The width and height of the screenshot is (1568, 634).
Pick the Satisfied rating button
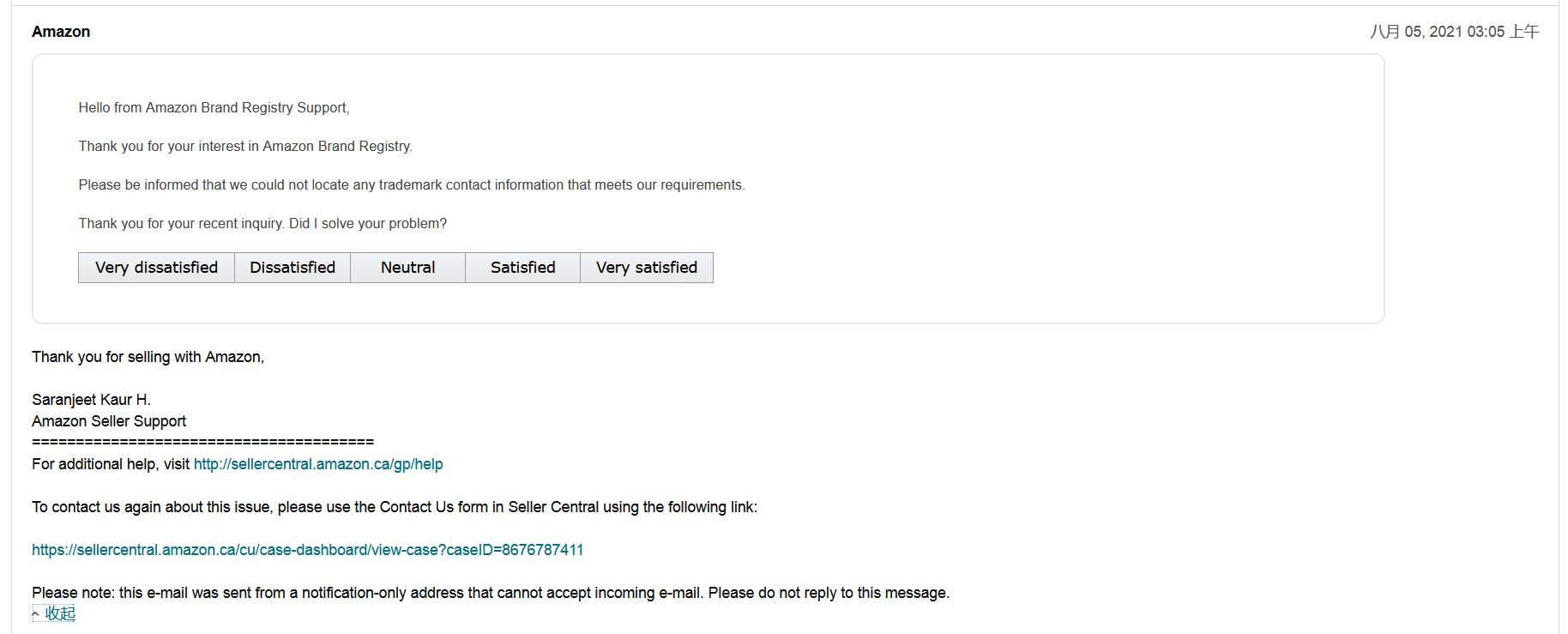pos(523,268)
